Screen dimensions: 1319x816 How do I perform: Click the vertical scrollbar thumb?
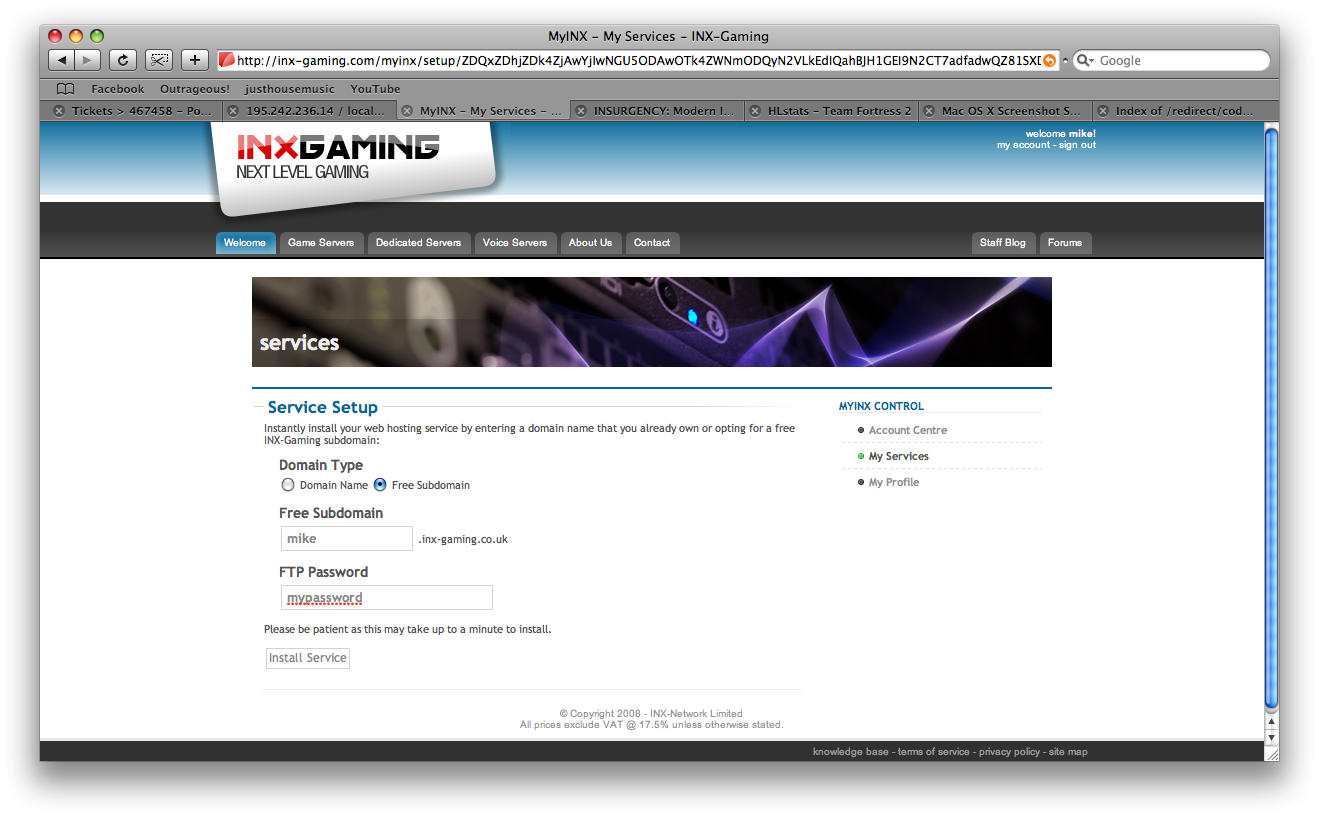1272,418
